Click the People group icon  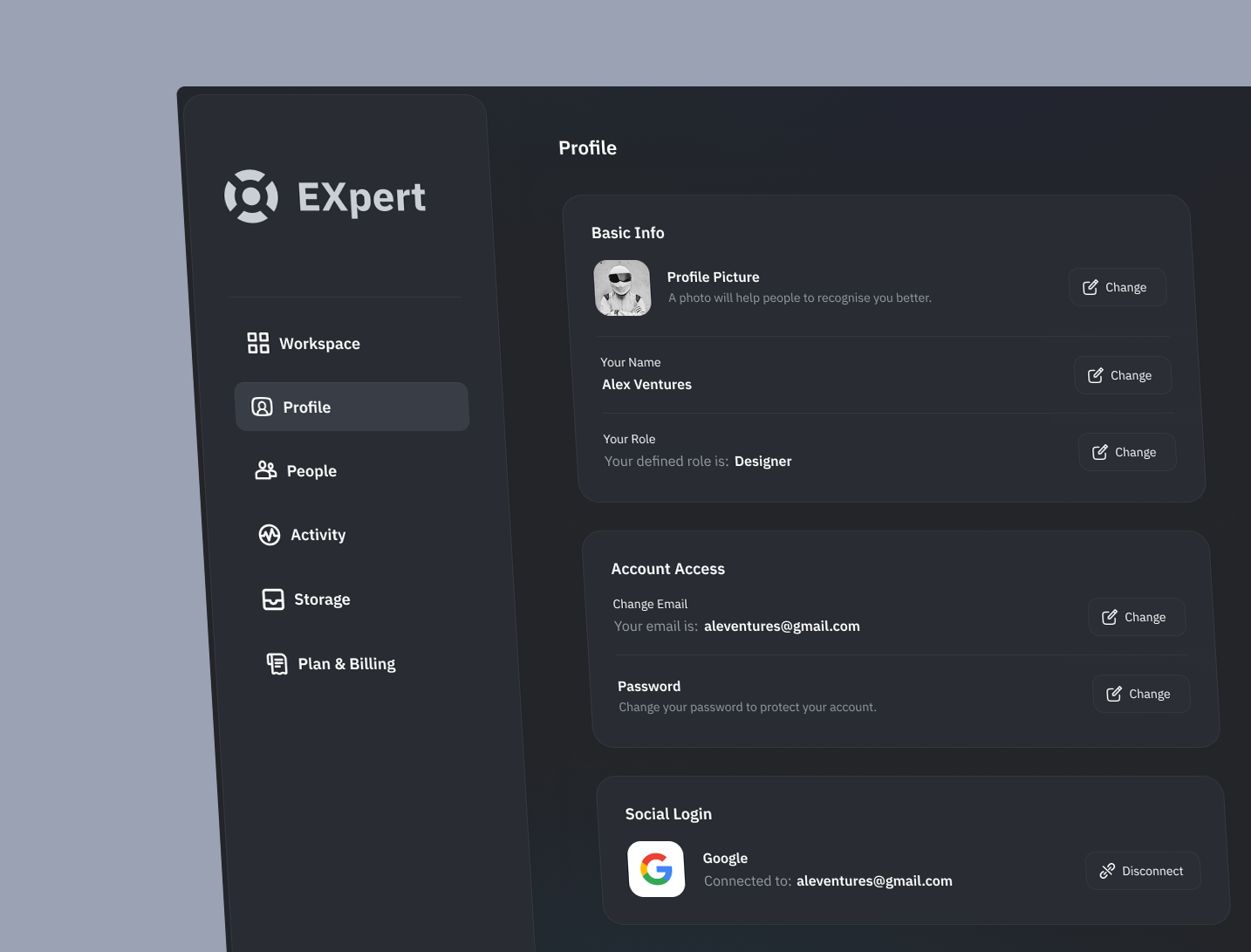tap(266, 470)
